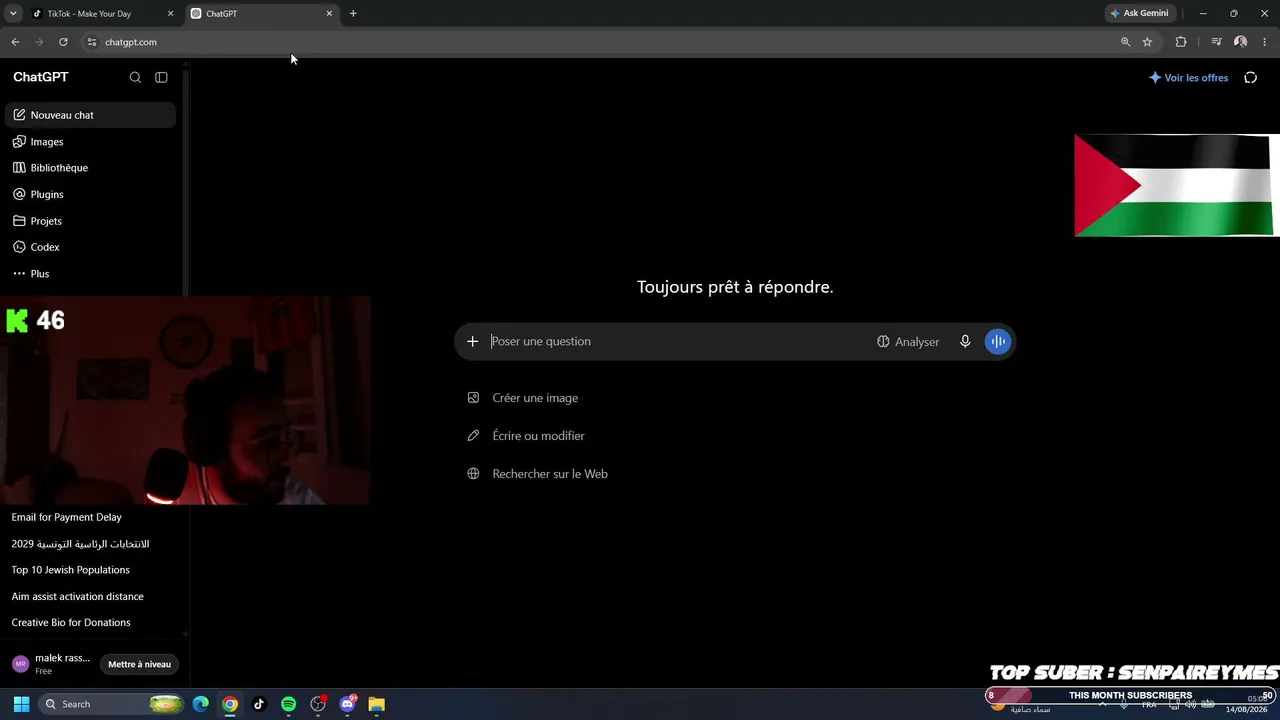This screenshot has width=1280, height=720.
Task: Bookmark this page with the star icon
Action: [x=1147, y=42]
